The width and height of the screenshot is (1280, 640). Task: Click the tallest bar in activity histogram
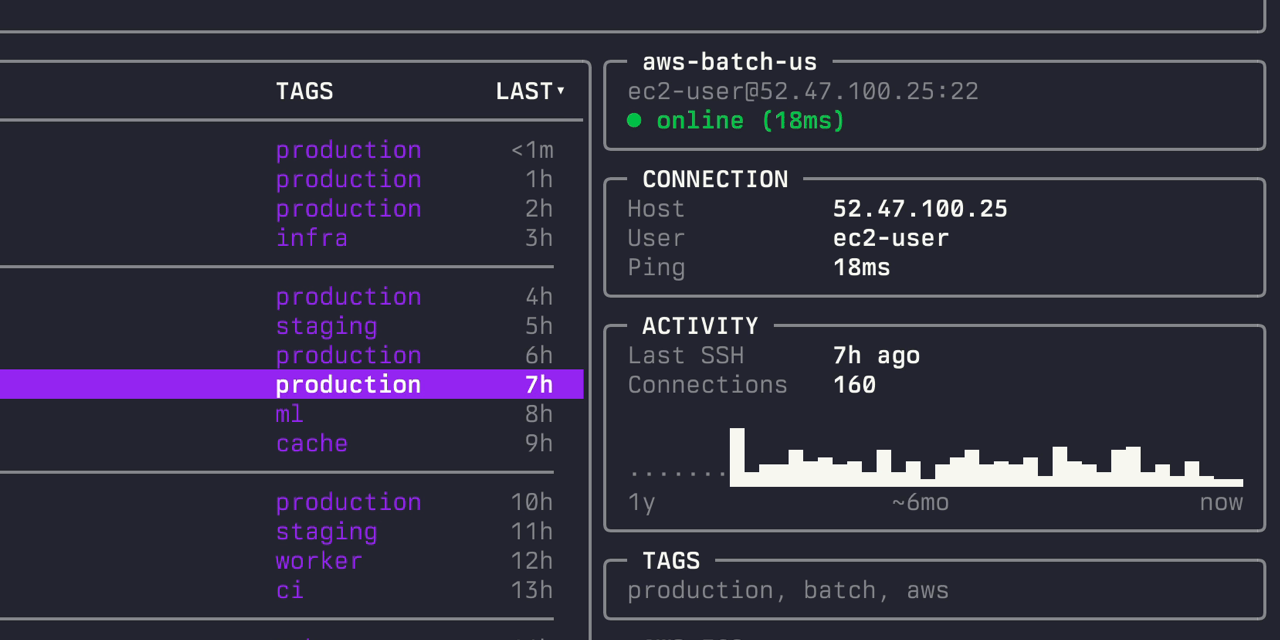tap(737, 457)
